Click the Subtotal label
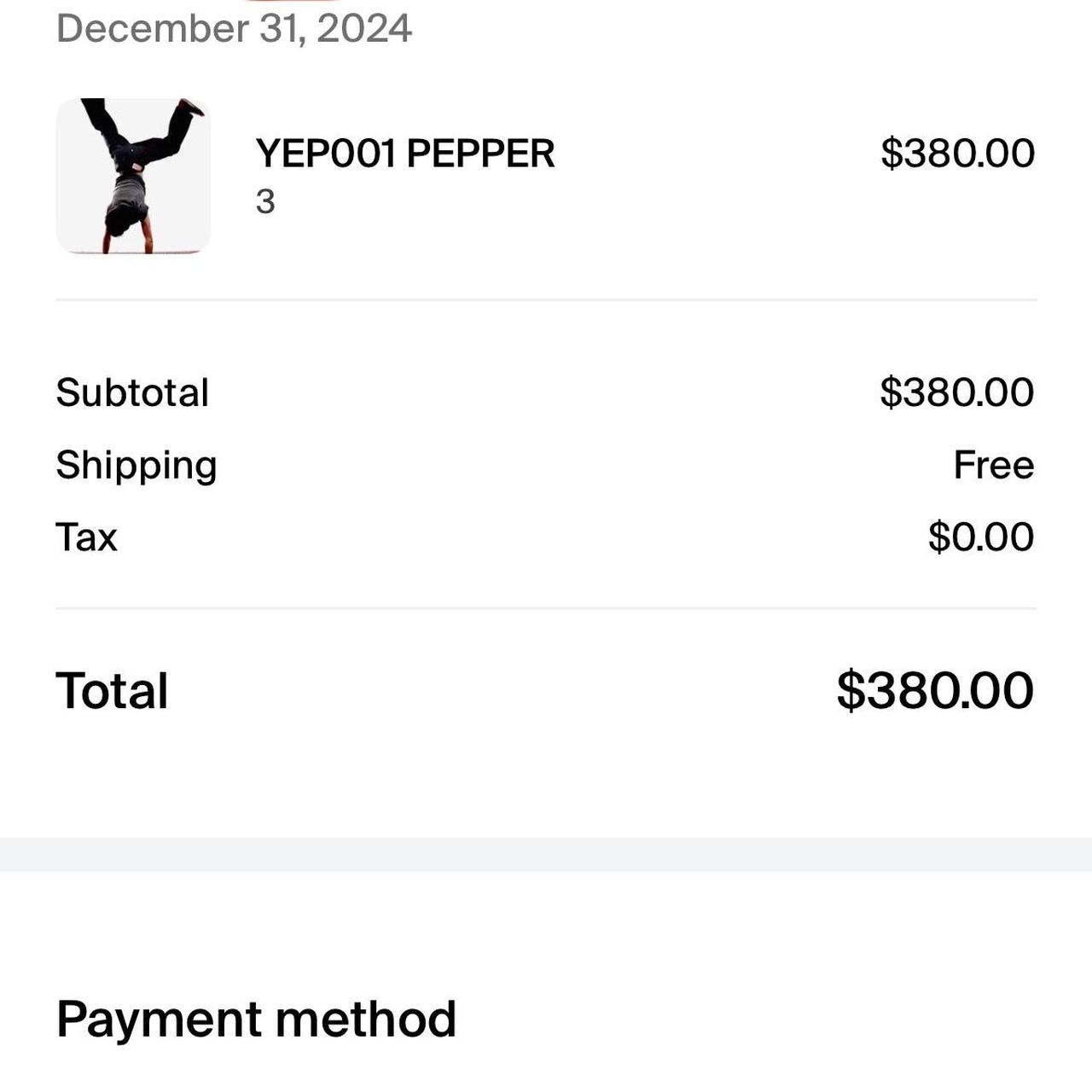1092x1092 pixels. point(132,393)
